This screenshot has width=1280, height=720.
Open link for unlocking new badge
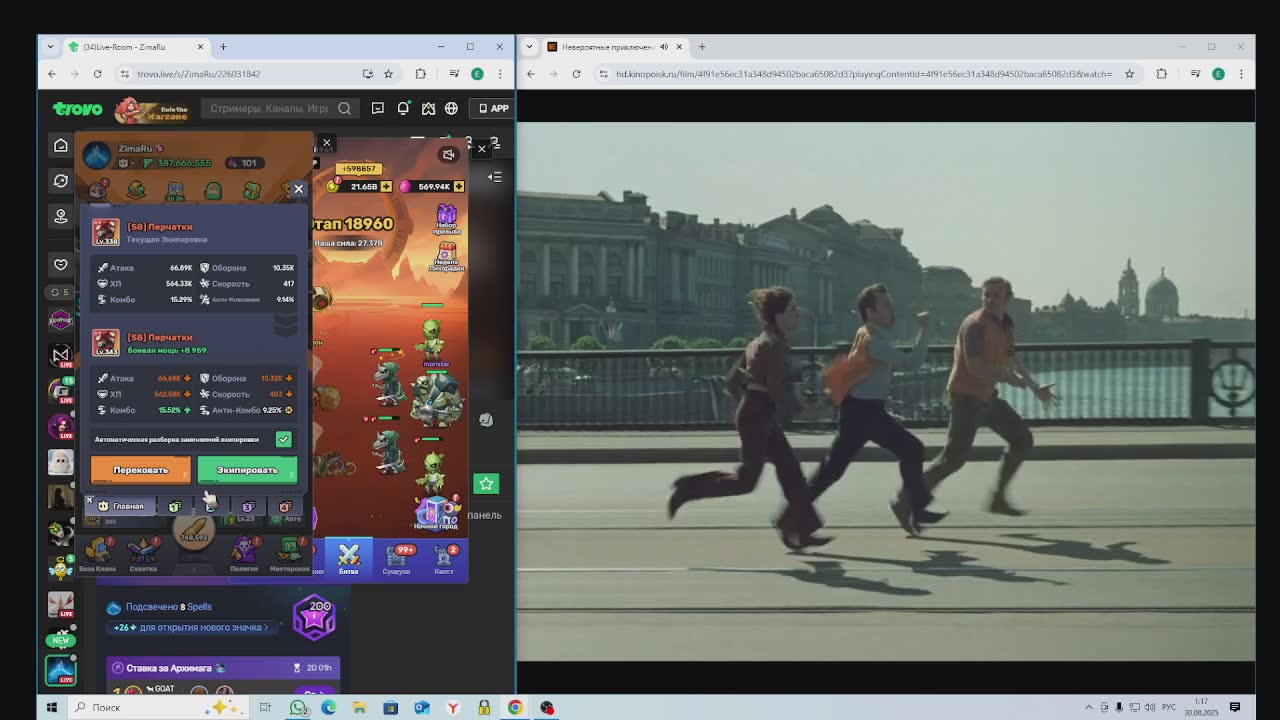pos(191,627)
